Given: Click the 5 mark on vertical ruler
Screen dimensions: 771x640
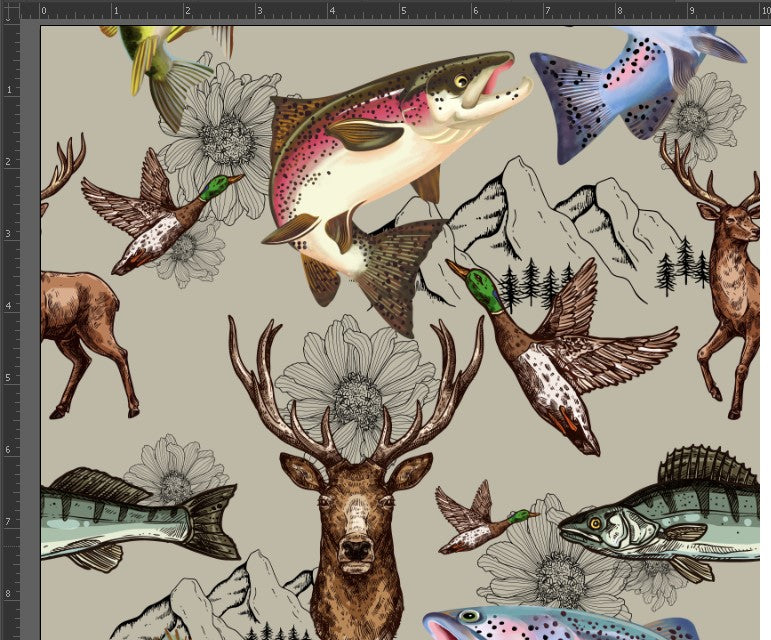Looking at the screenshot, I should 8,378.
